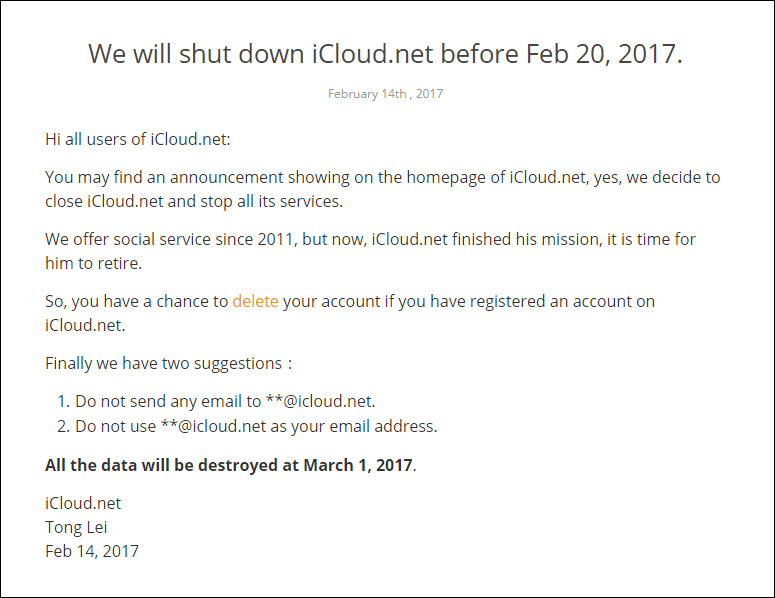The width and height of the screenshot is (775, 598).
Task: Click the "him to retire" line
Action: pyautogui.click(x=92, y=263)
